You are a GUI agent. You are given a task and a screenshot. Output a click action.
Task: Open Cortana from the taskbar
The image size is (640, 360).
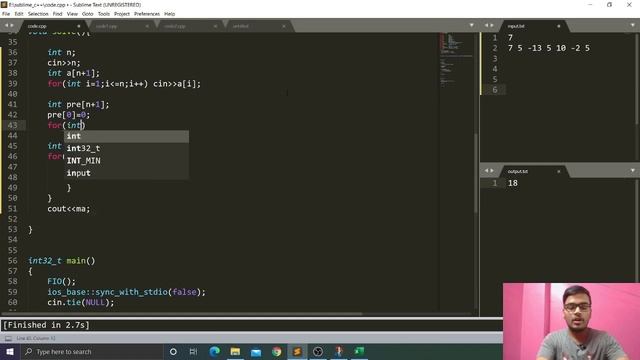coord(173,352)
